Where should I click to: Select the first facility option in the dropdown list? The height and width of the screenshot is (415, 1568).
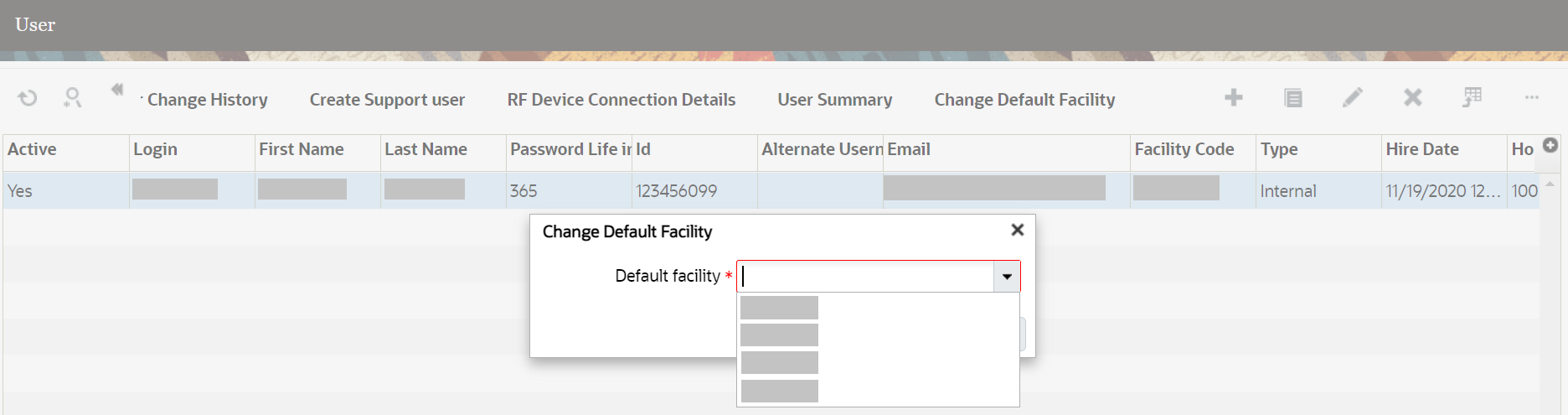pos(779,308)
